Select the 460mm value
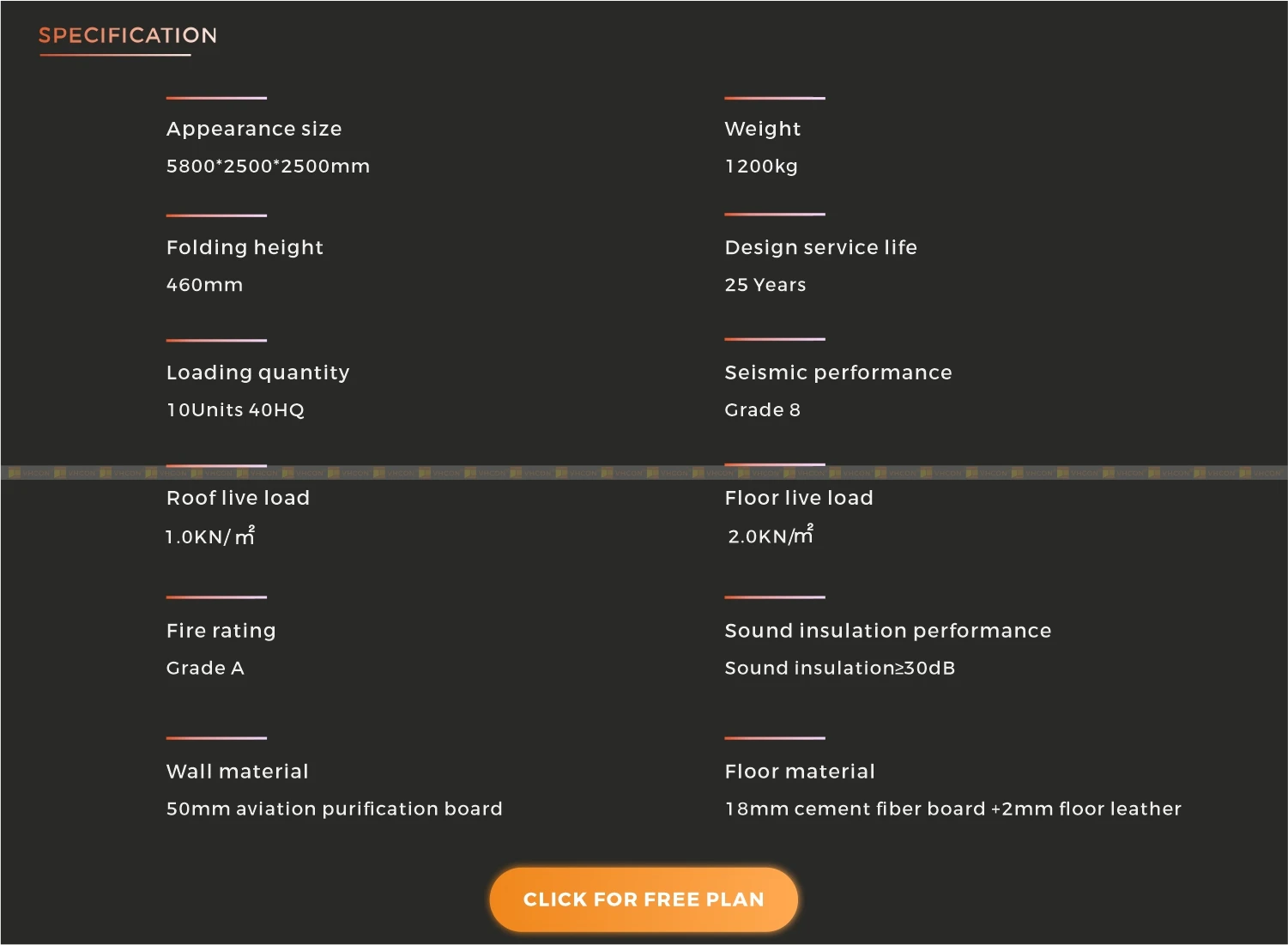 point(204,285)
